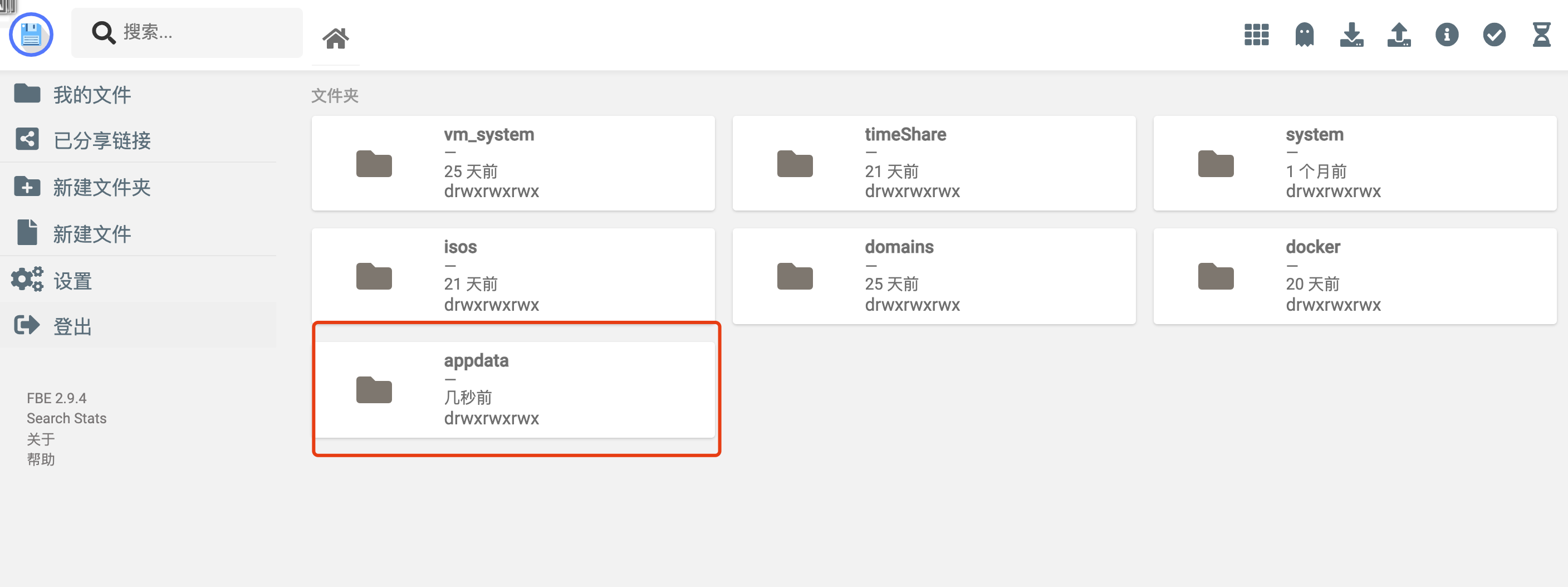The height and width of the screenshot is (587, 1568).
Task: Click the File Browser floppy-disk logo
Action: [31, 35]
